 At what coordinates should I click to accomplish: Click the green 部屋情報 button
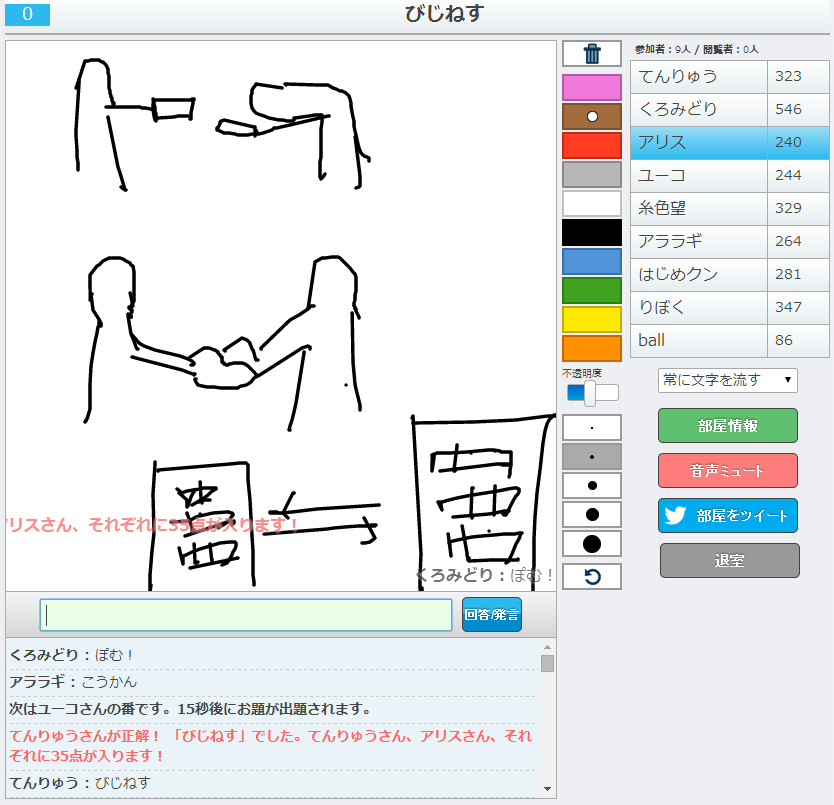point(728,426)
